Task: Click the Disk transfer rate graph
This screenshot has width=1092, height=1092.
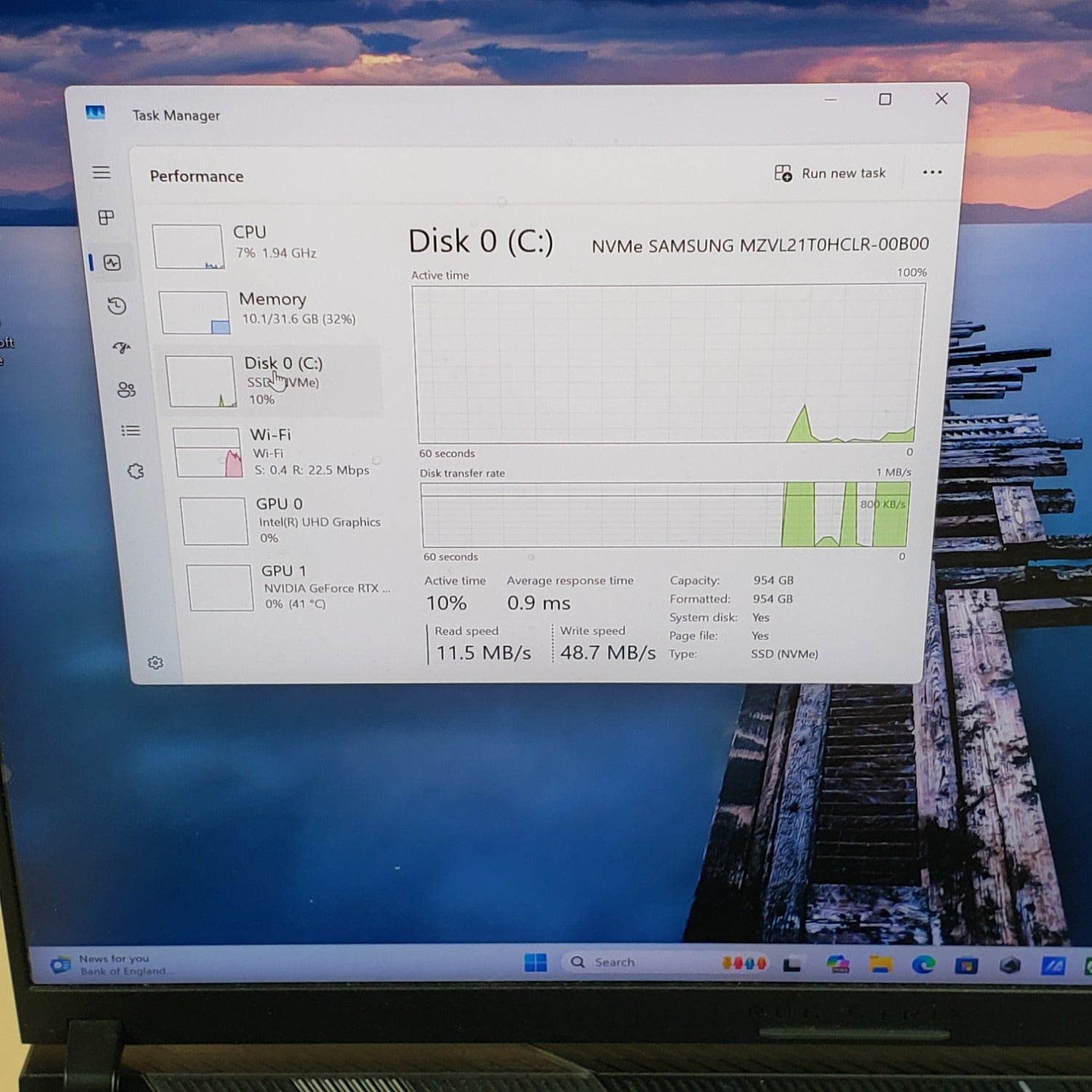Action: pos(664,514)
